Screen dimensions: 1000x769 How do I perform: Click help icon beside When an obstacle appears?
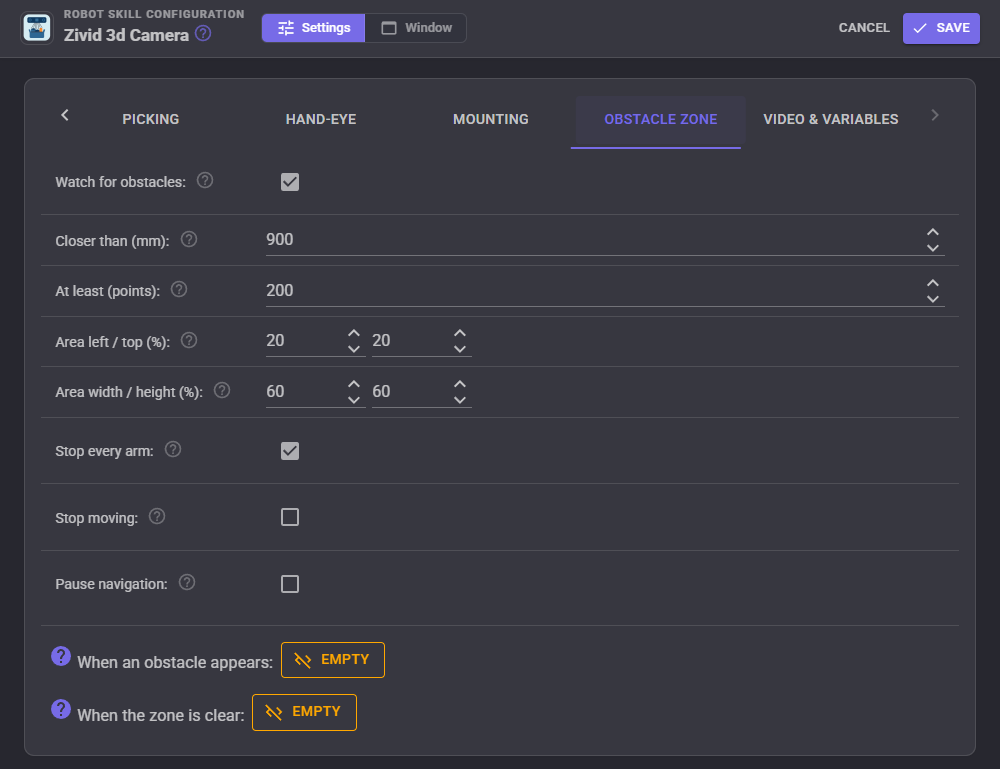(x=61, y=656)
